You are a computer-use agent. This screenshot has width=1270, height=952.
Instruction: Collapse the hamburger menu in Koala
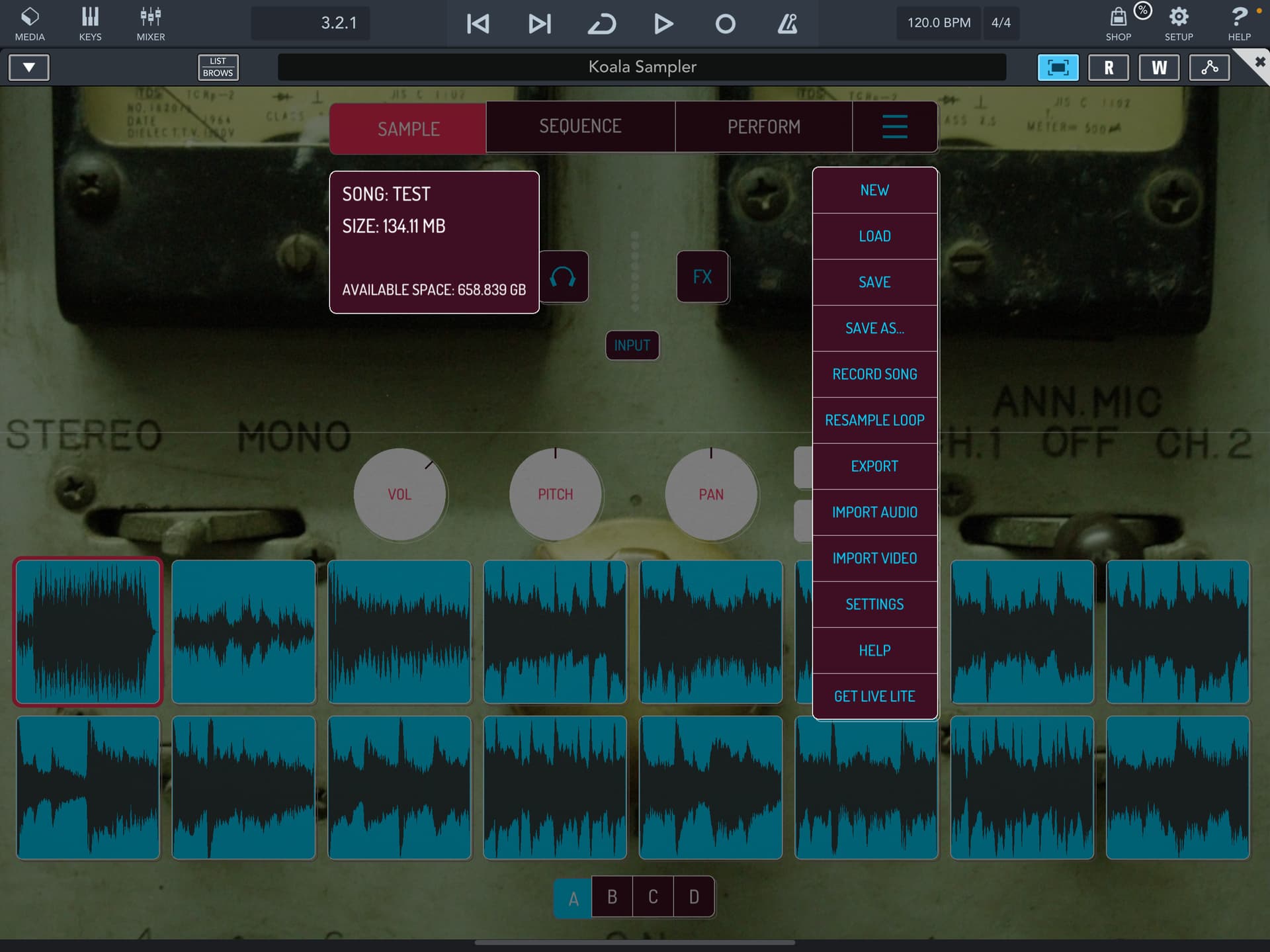(x=894, y=126)
